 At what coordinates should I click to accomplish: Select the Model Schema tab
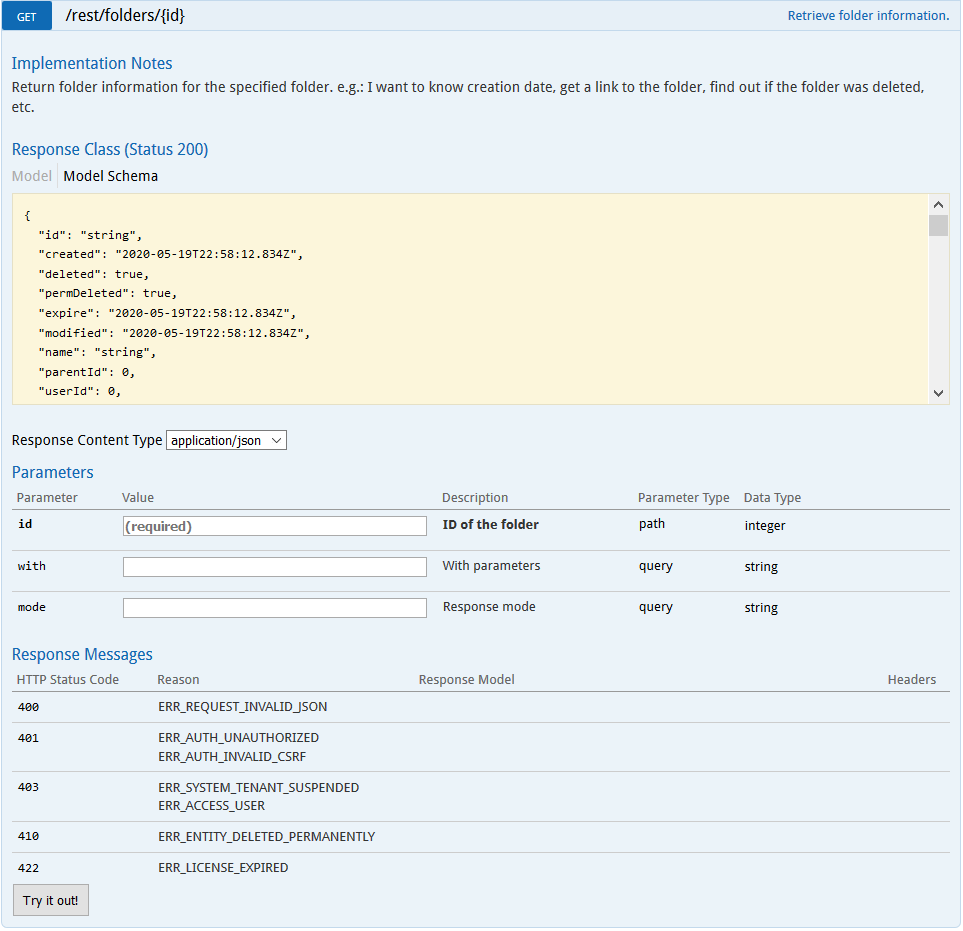click(110, 176)
